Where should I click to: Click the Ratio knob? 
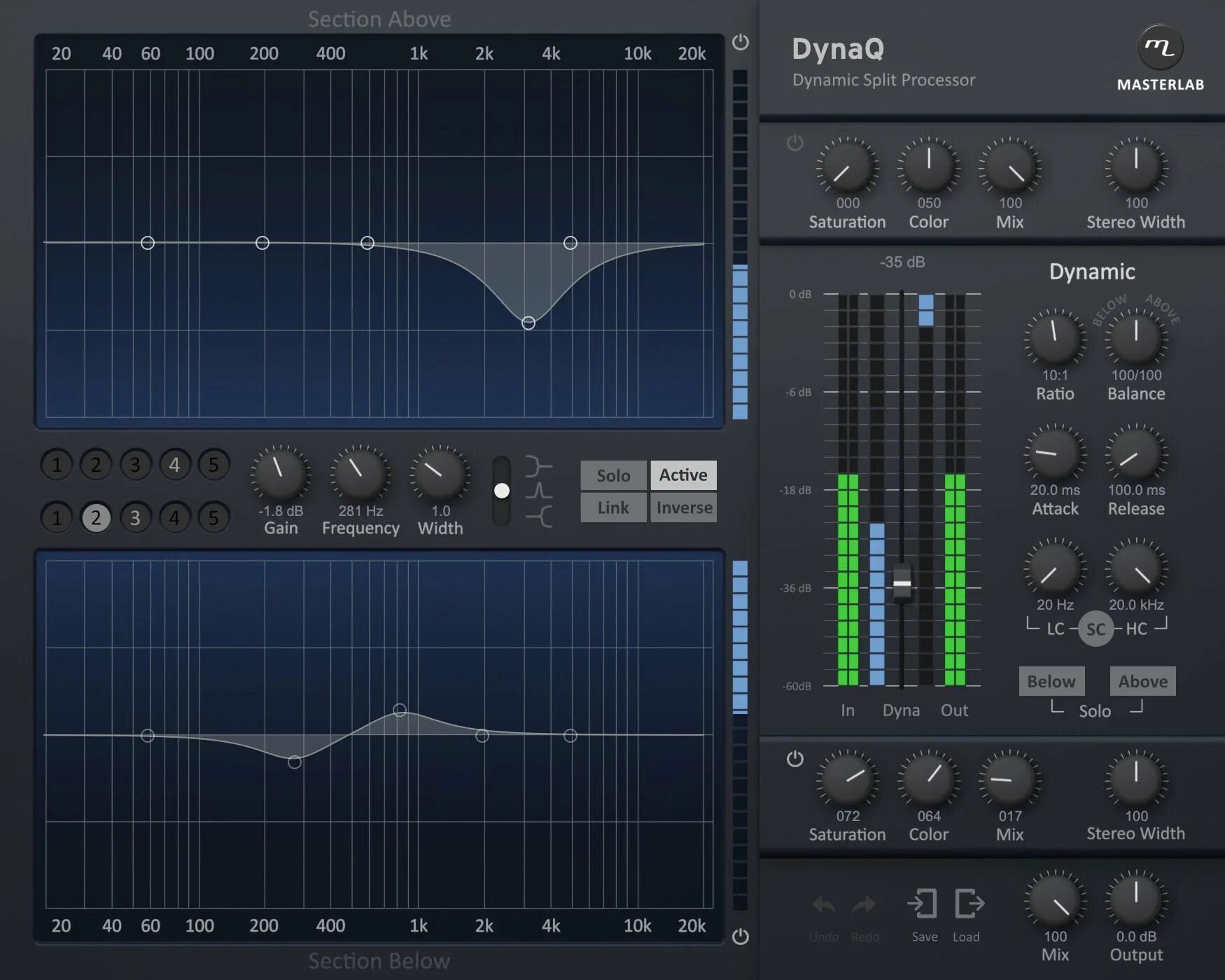point(1055,338)
